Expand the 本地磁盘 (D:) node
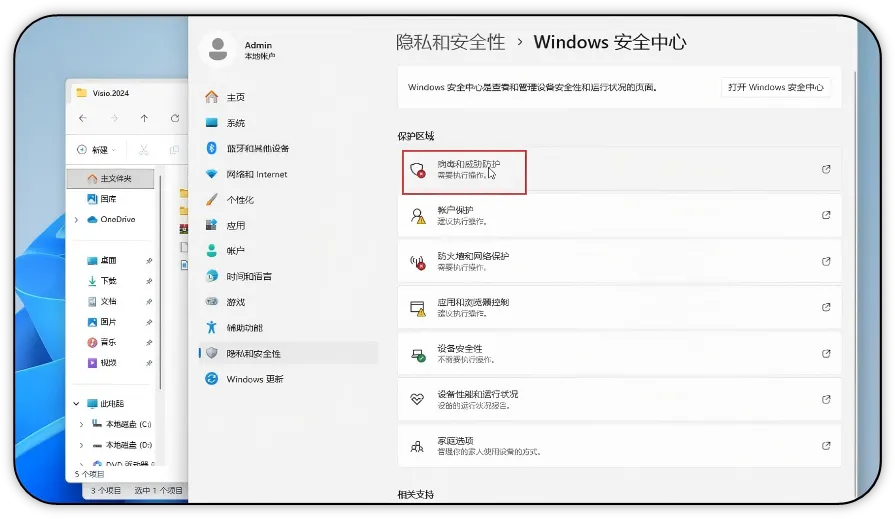The height and width of the screenshot is (519, 895). pyautogui.click(x=81, y=445)
